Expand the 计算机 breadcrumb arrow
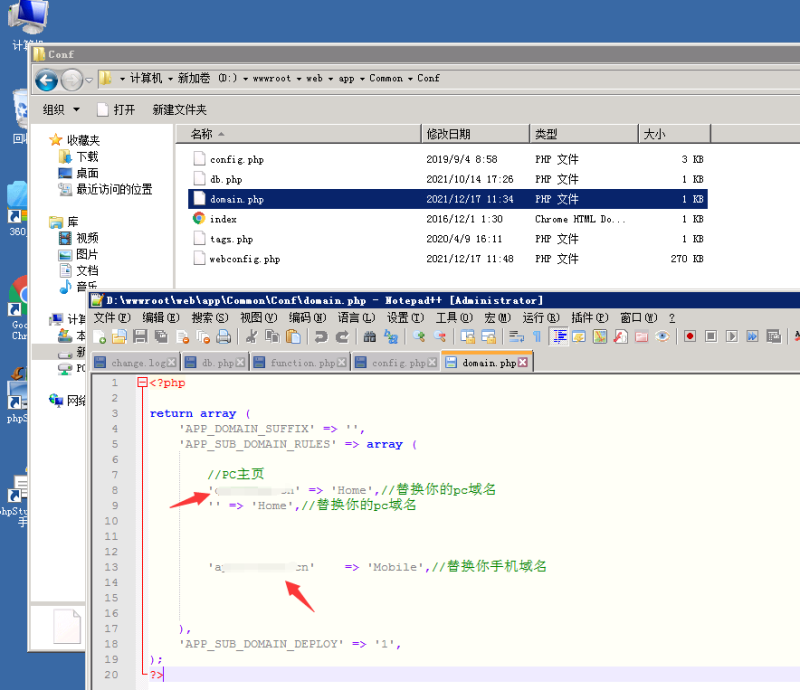 click(x=170, y=79)
